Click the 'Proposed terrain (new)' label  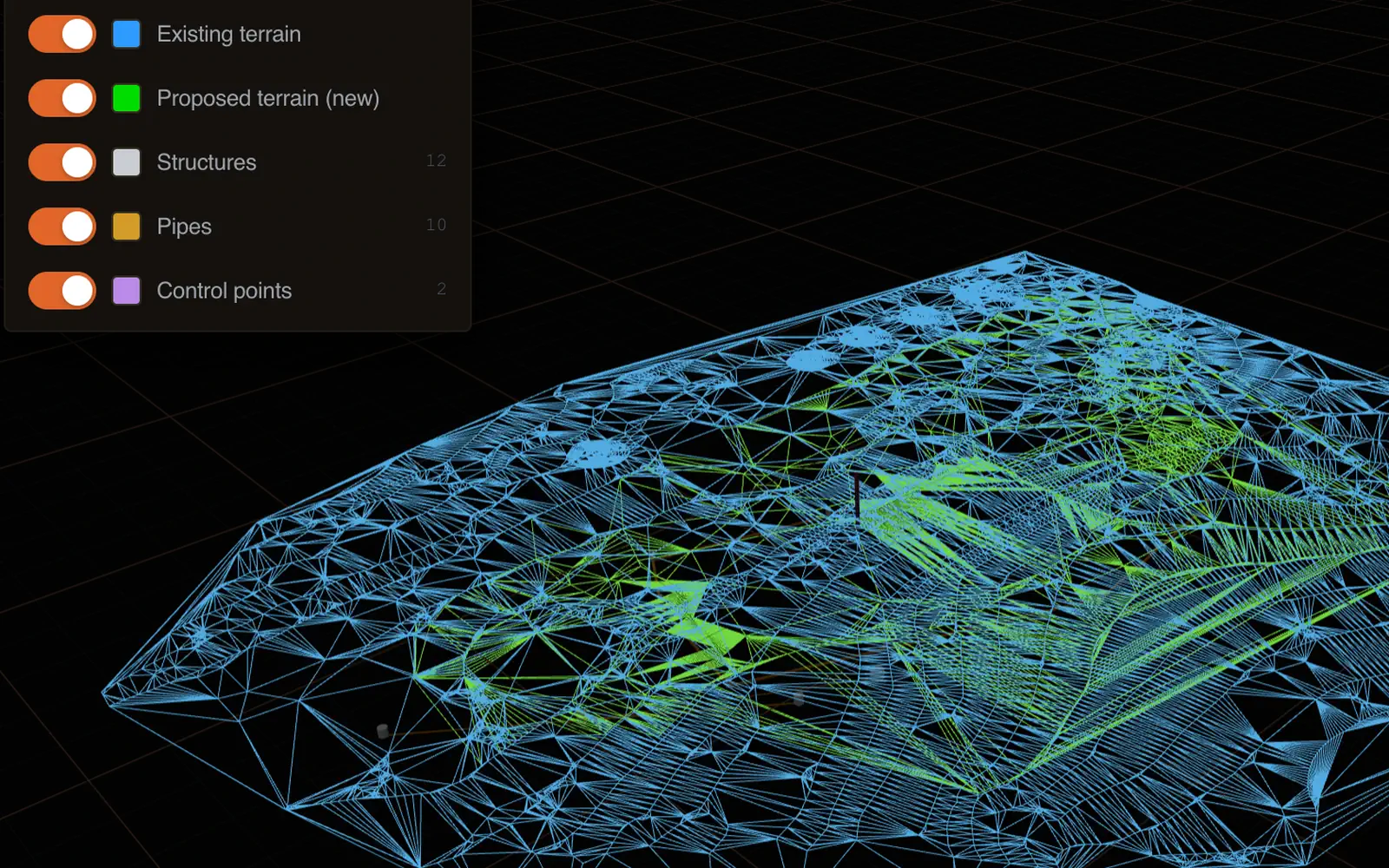coord(268,98)
